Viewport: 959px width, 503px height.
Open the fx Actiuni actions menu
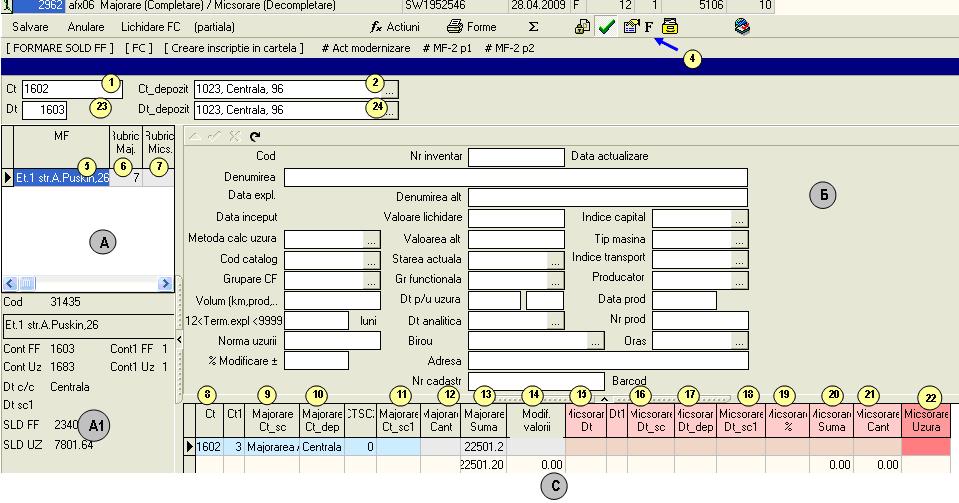coord(394,27)
